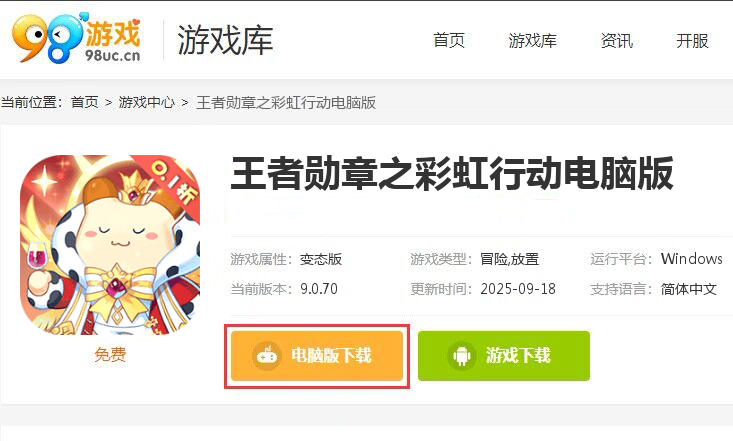Open the 王者勋章 game icon thumbnail
Image resolution: width=733 pixels, height=441 pixels.
[110, 245]
